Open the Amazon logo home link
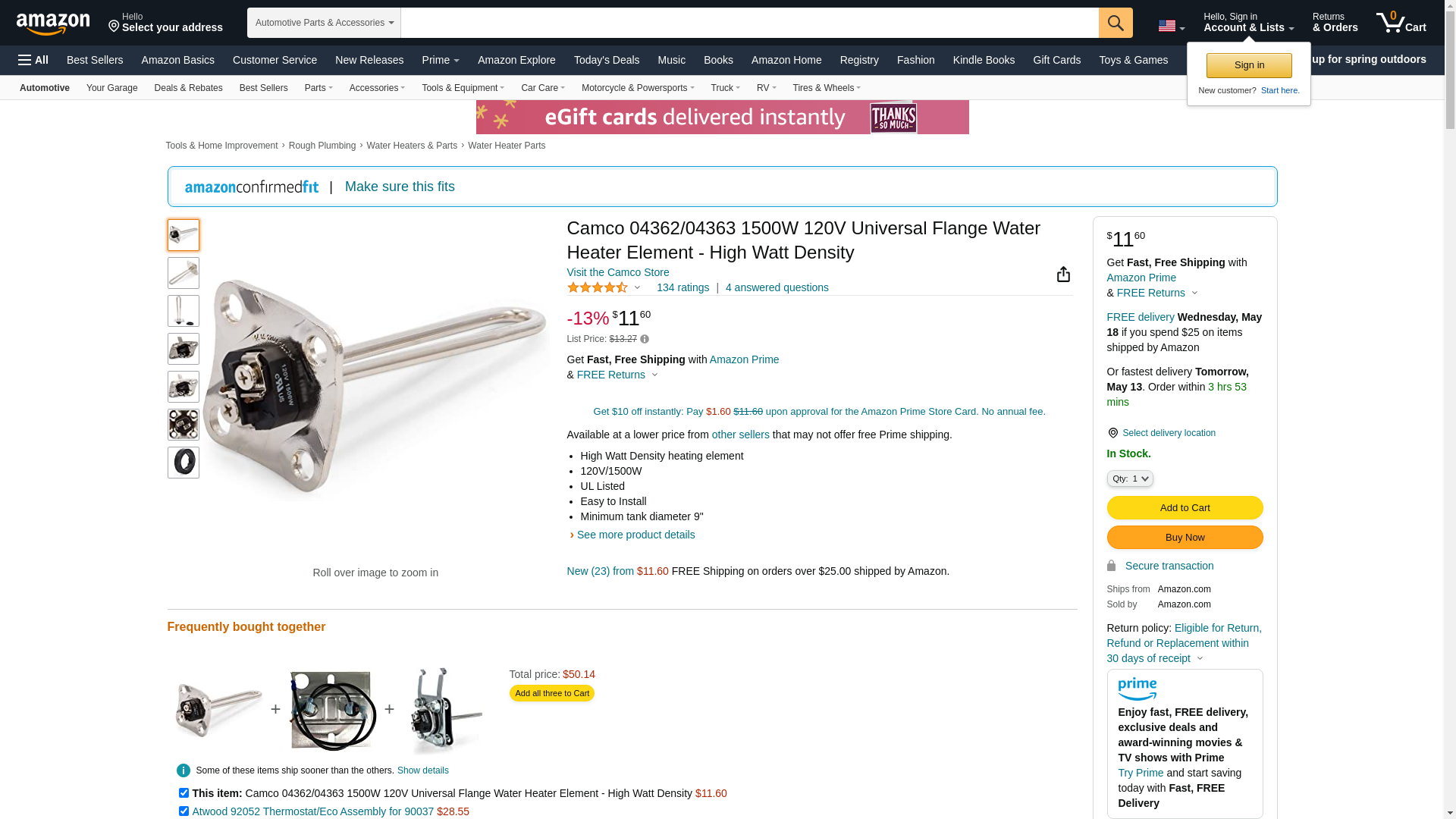This screenshot has height=819, width=1456. [53, 24]
